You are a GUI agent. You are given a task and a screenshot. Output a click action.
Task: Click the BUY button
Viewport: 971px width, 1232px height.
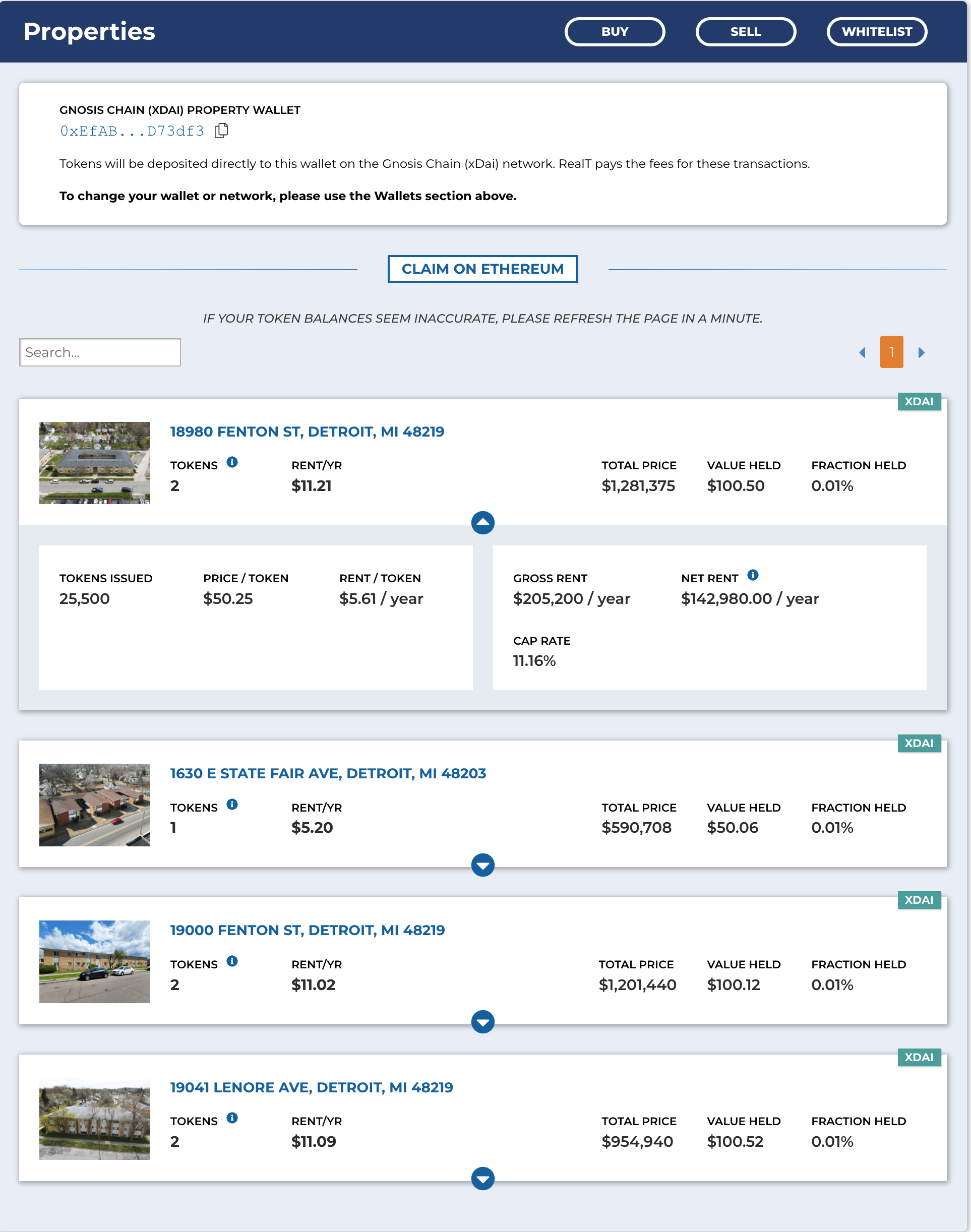click(615, 32)
